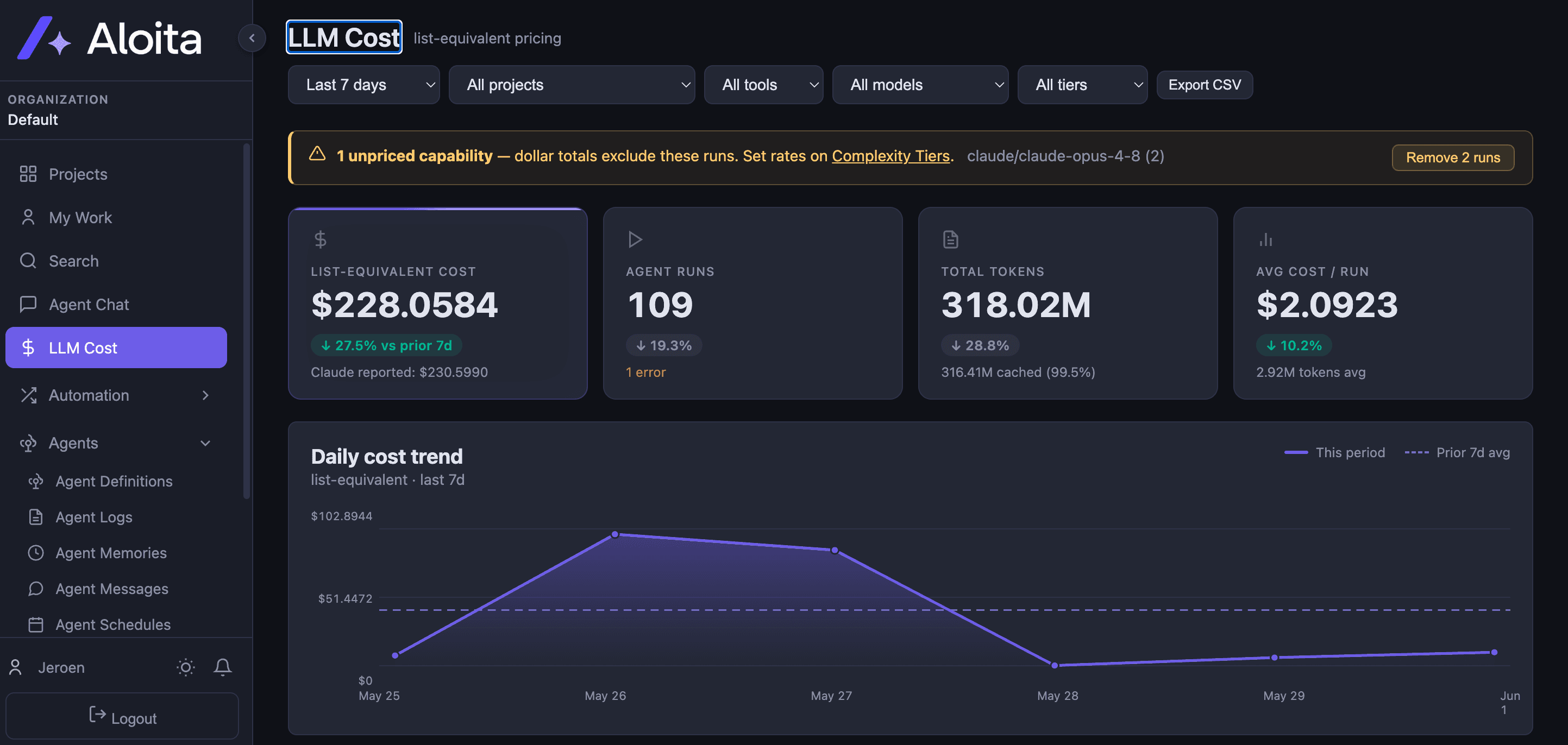Click the Agent Logs document icon

36,517
